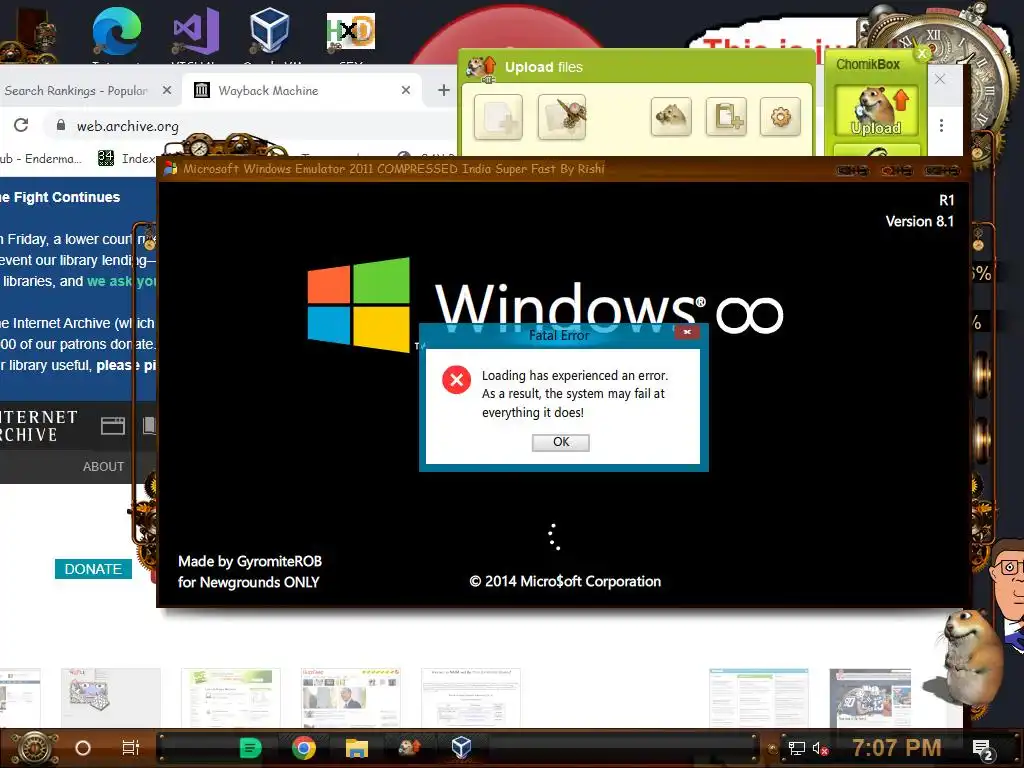Screen dimensions: 1024x768
Task: Click the emulator window title bar icon
Action: 170,168
